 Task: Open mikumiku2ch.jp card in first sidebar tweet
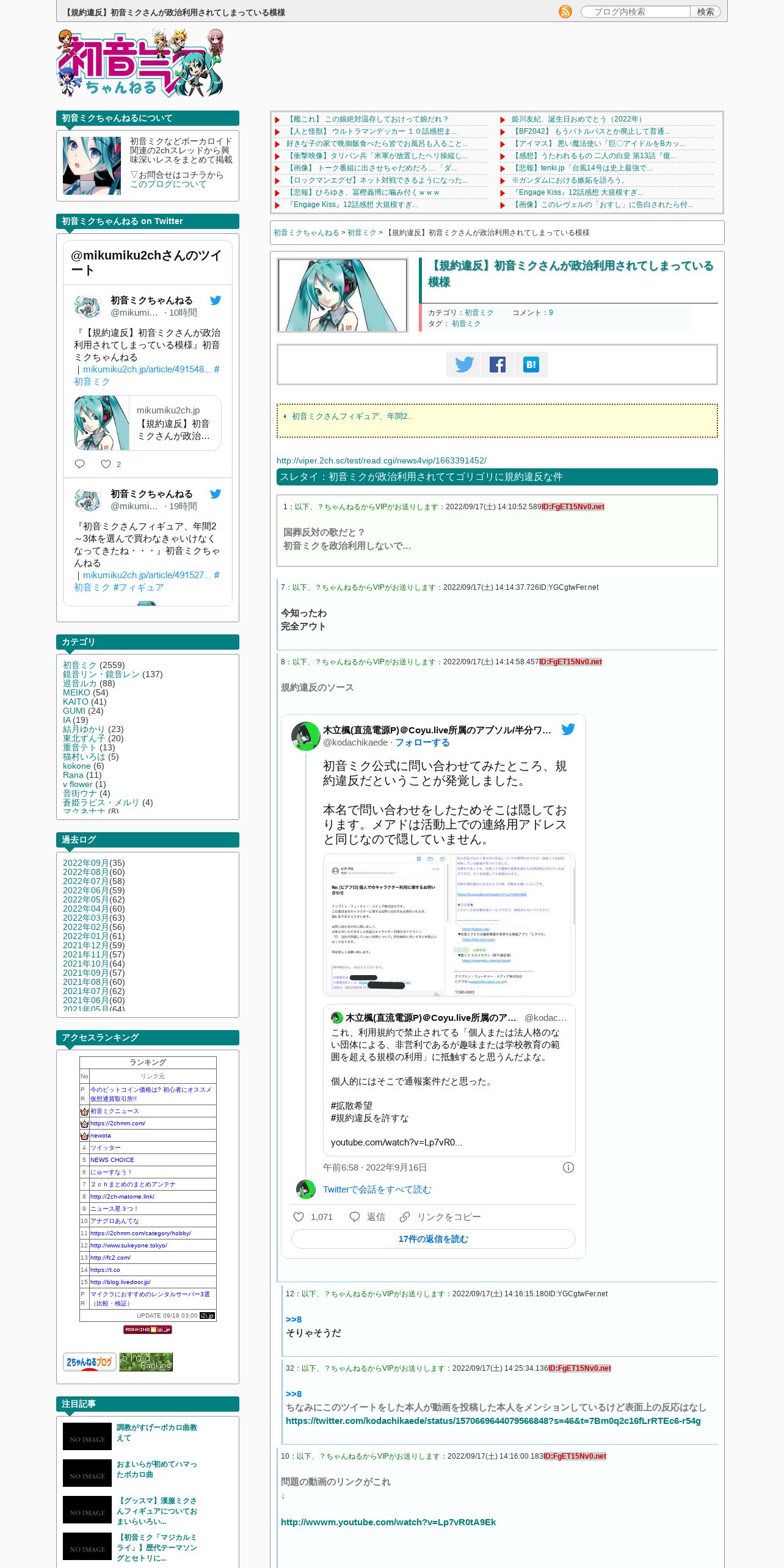tap(148, 423)
